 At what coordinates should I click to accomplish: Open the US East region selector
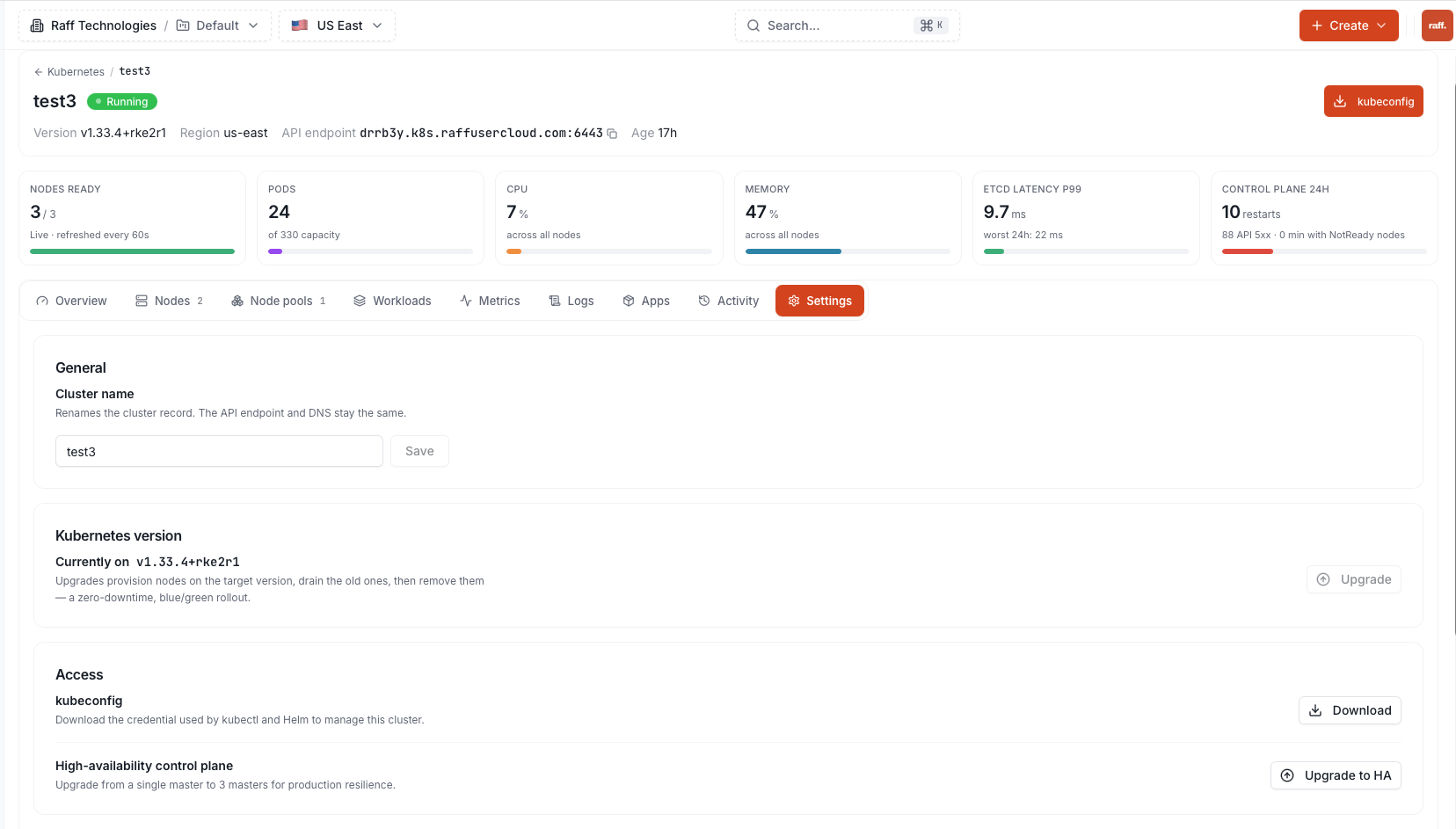[337, 25]
